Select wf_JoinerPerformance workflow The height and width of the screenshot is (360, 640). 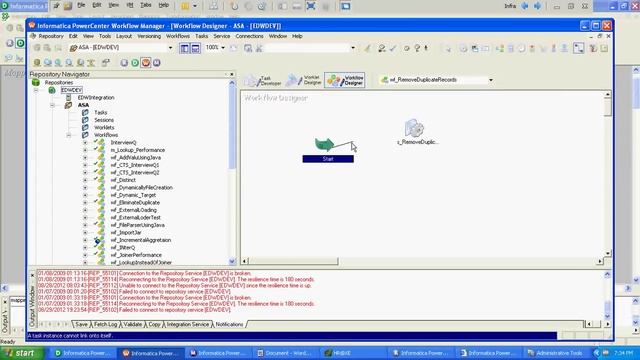click(136, 256)
